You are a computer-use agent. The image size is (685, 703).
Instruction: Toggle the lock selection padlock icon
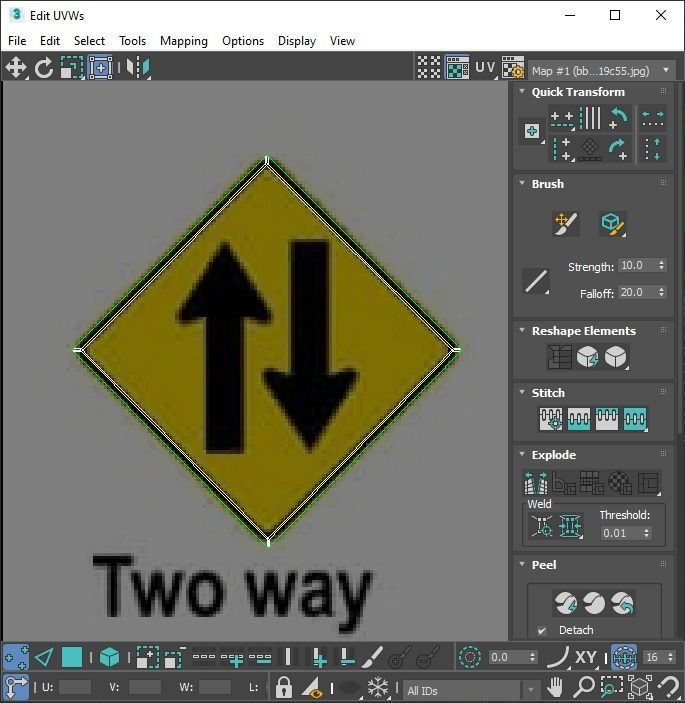point(284,687)
